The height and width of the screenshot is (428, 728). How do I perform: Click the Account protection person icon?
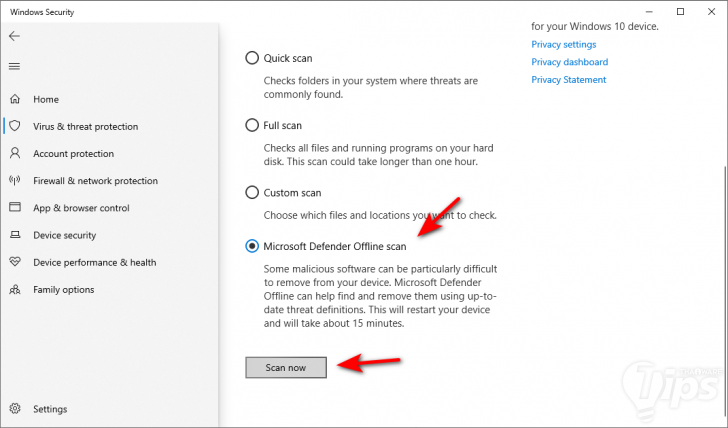(x=14, y=154)
